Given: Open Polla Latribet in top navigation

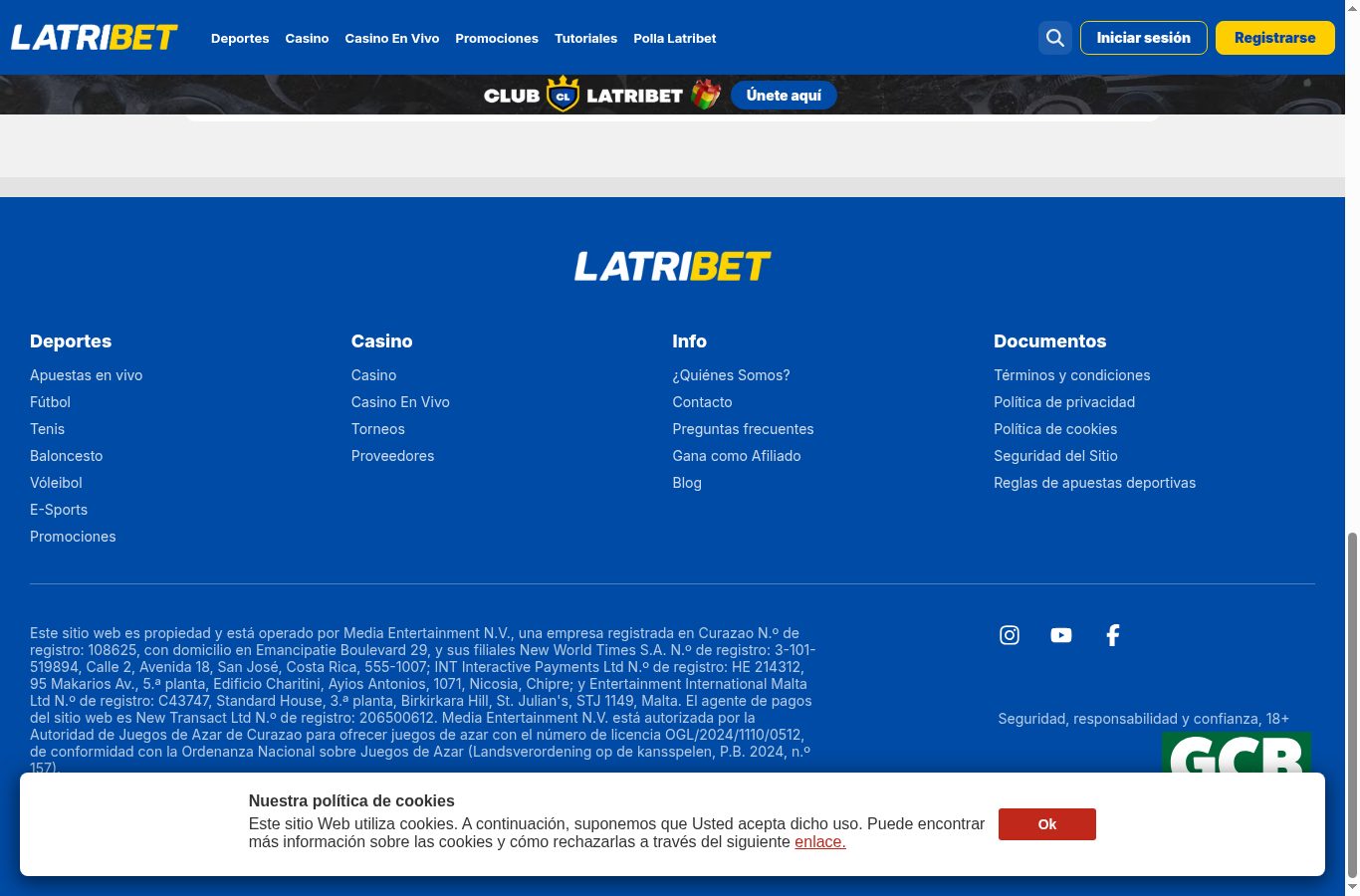Looking at the screenshot, I should coord(675,38).
